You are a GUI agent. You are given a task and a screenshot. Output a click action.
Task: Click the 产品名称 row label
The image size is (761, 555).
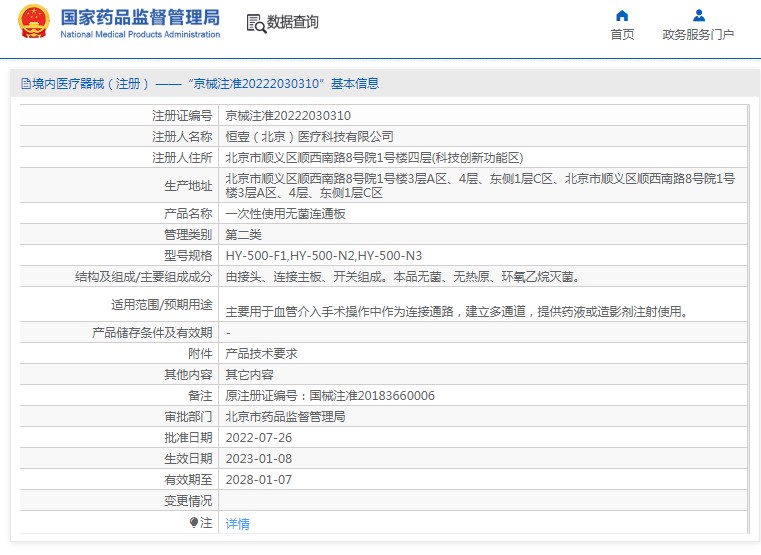[188, 213]
